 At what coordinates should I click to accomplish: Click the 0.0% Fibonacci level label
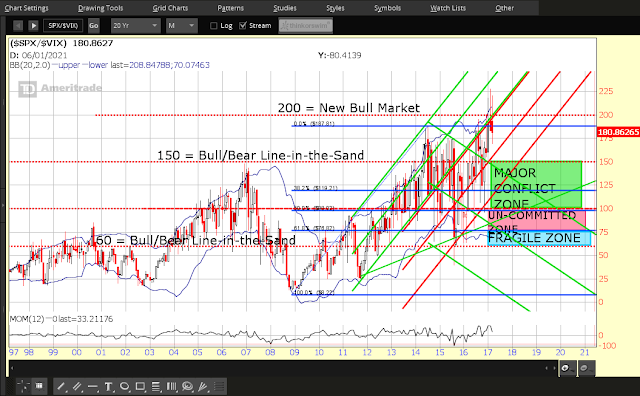click(314, 123)
